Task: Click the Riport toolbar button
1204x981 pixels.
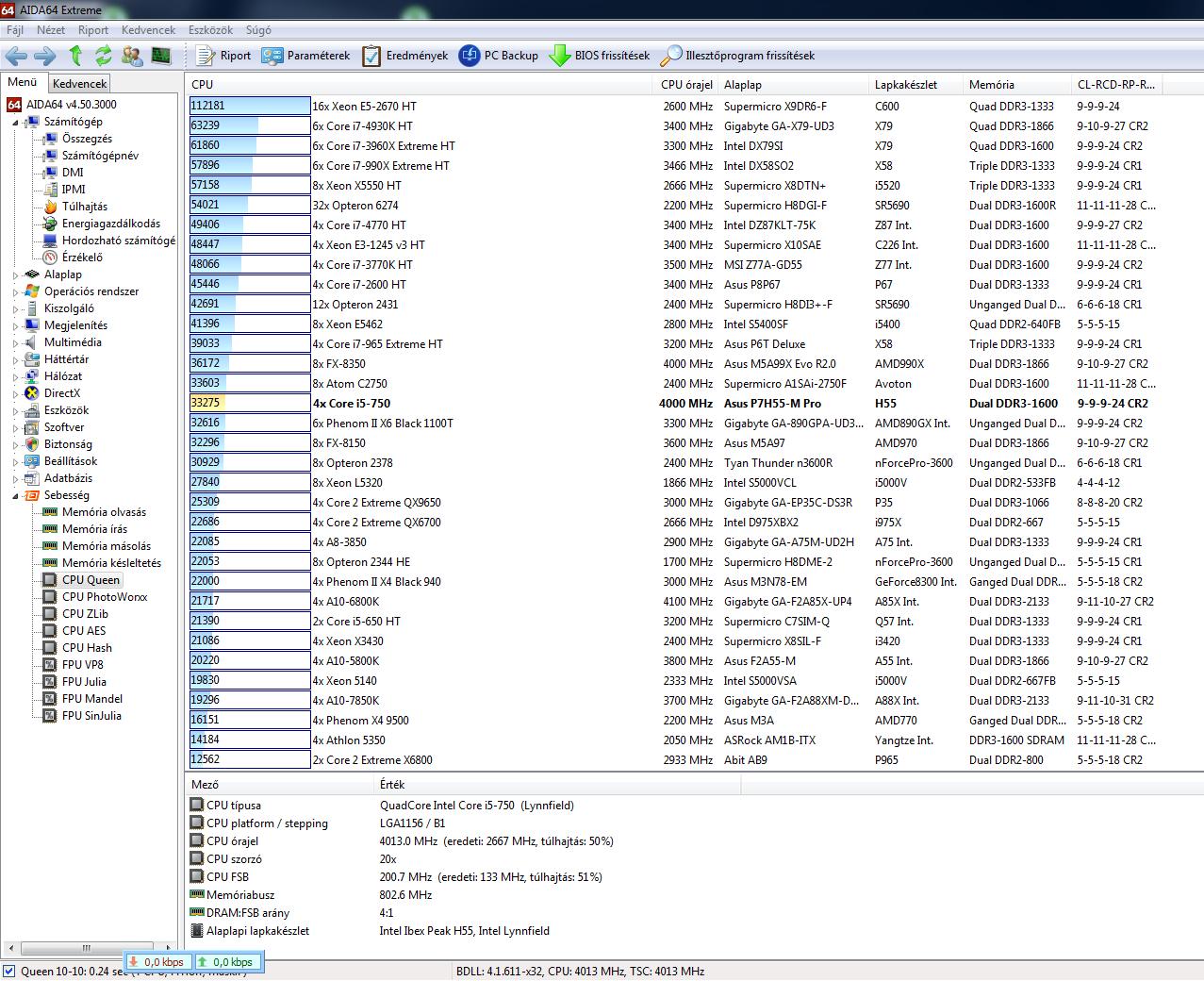Action: (x=223, y=56)
